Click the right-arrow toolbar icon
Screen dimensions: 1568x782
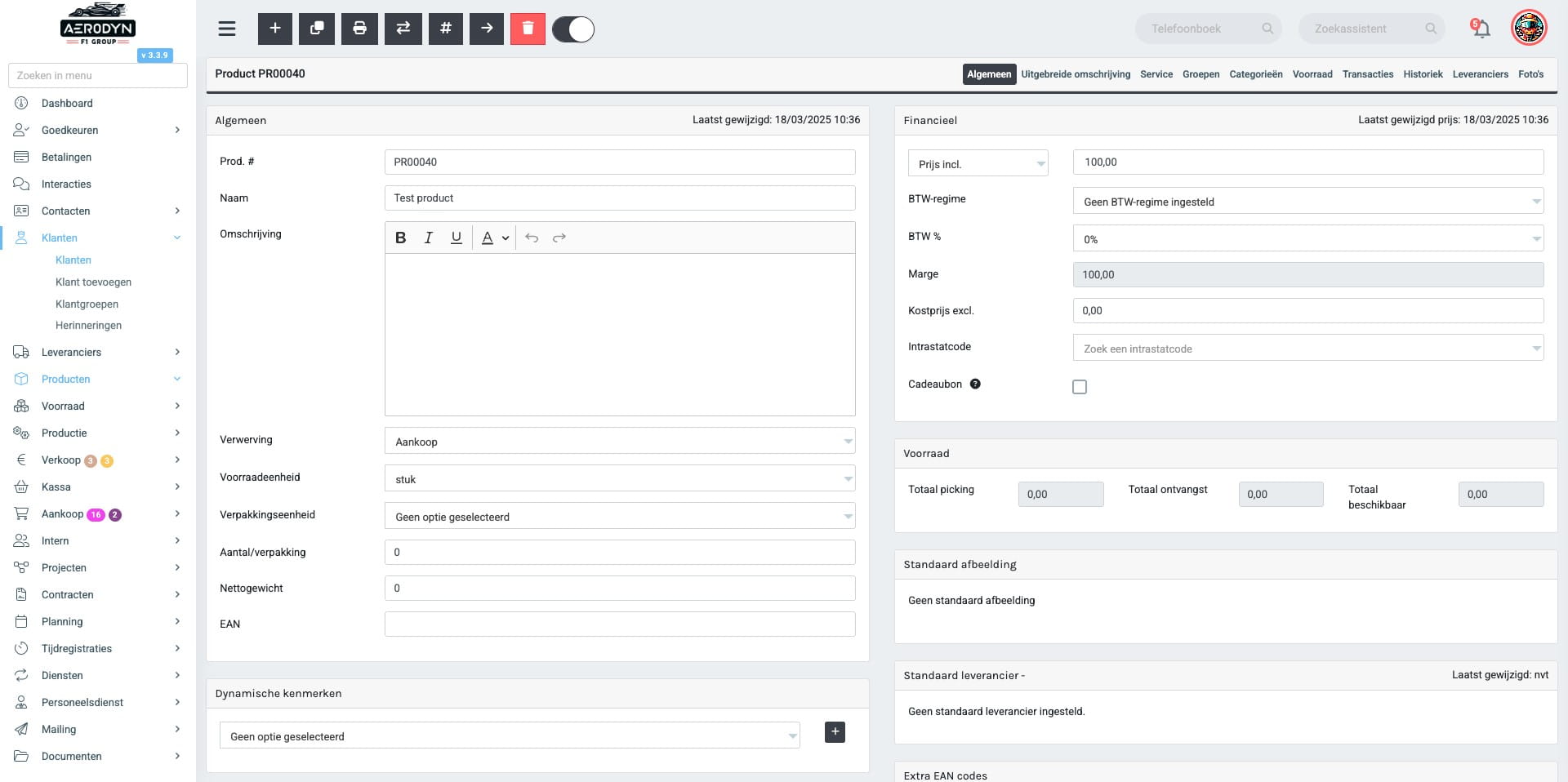[487, 29]
